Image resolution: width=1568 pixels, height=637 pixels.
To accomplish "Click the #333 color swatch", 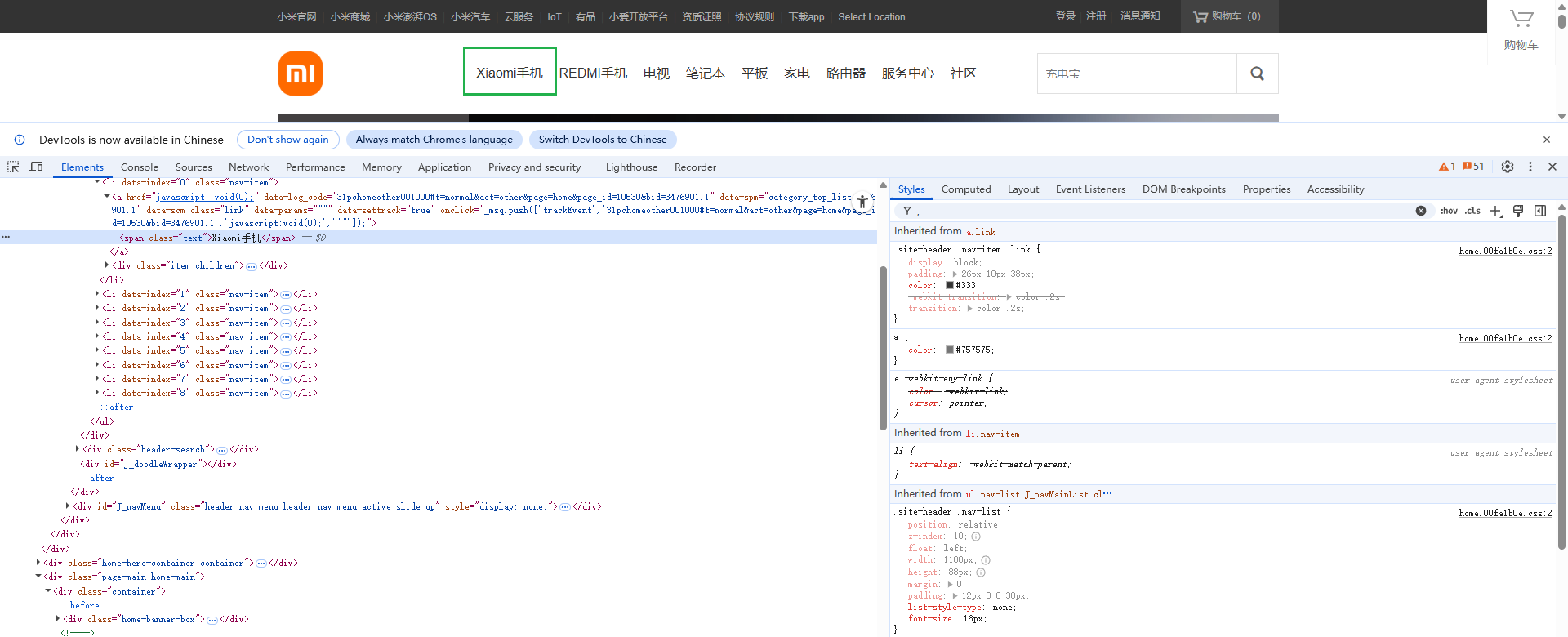I will [950, 285].
